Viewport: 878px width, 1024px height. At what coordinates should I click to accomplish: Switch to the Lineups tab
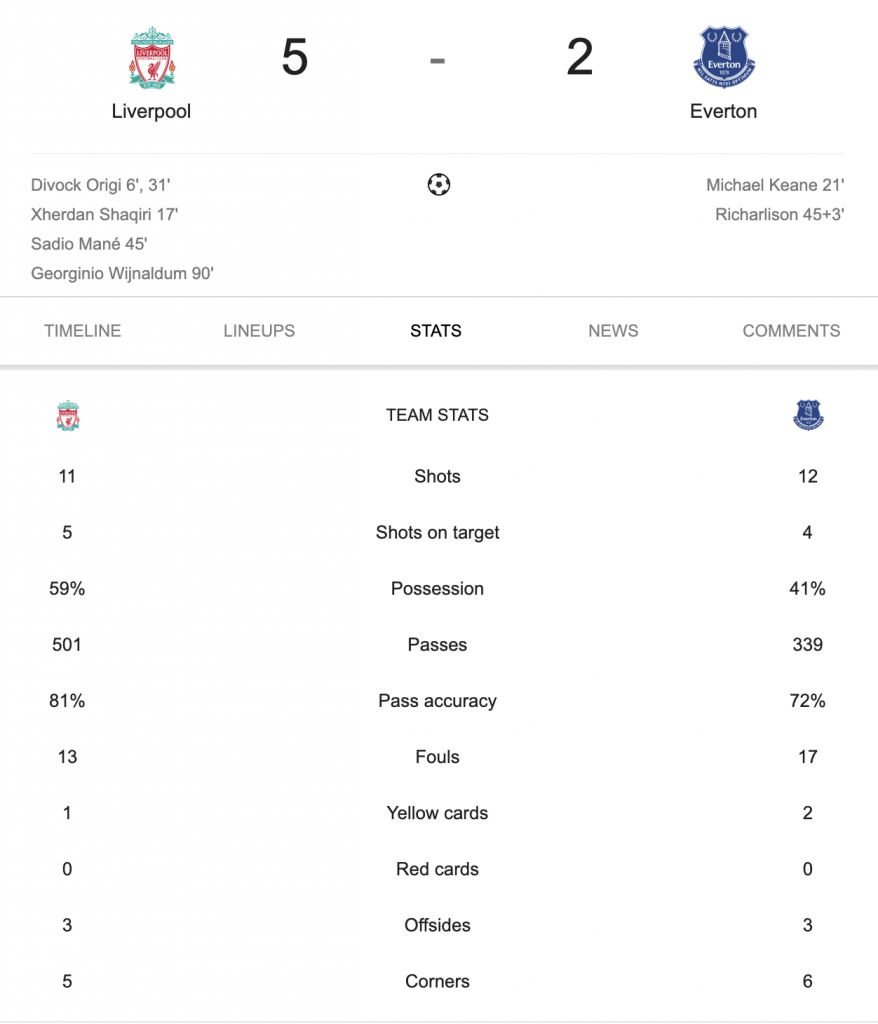coord(259,331)
